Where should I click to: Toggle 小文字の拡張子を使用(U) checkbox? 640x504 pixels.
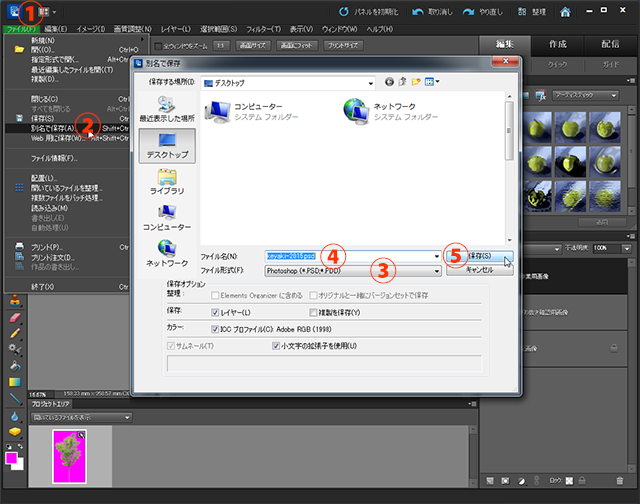pyautogui.click(x=276, y=346)
